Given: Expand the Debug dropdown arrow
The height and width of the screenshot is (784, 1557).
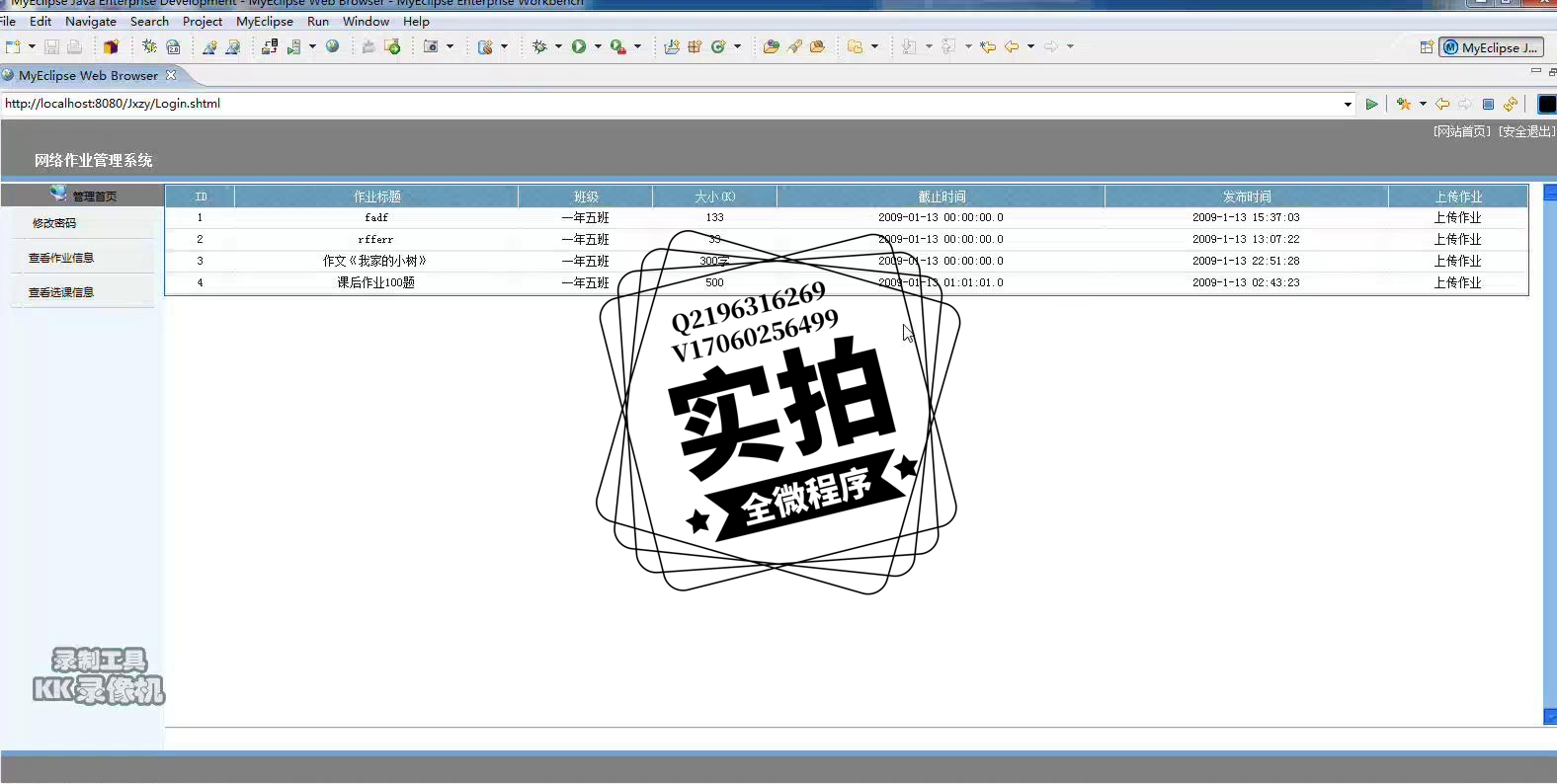Looking at the screenshot, I should tap(558, 46).
